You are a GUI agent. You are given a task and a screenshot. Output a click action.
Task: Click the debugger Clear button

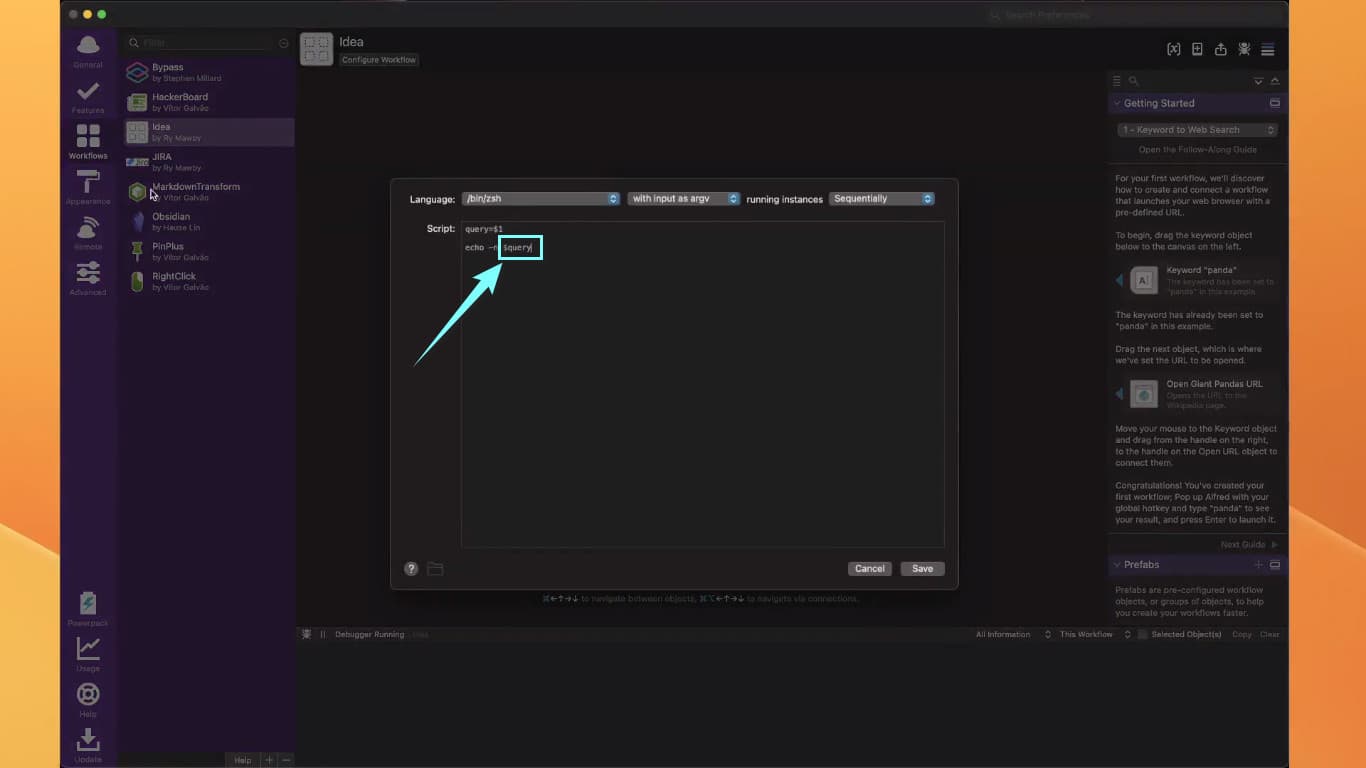[x=1269, y=634]
